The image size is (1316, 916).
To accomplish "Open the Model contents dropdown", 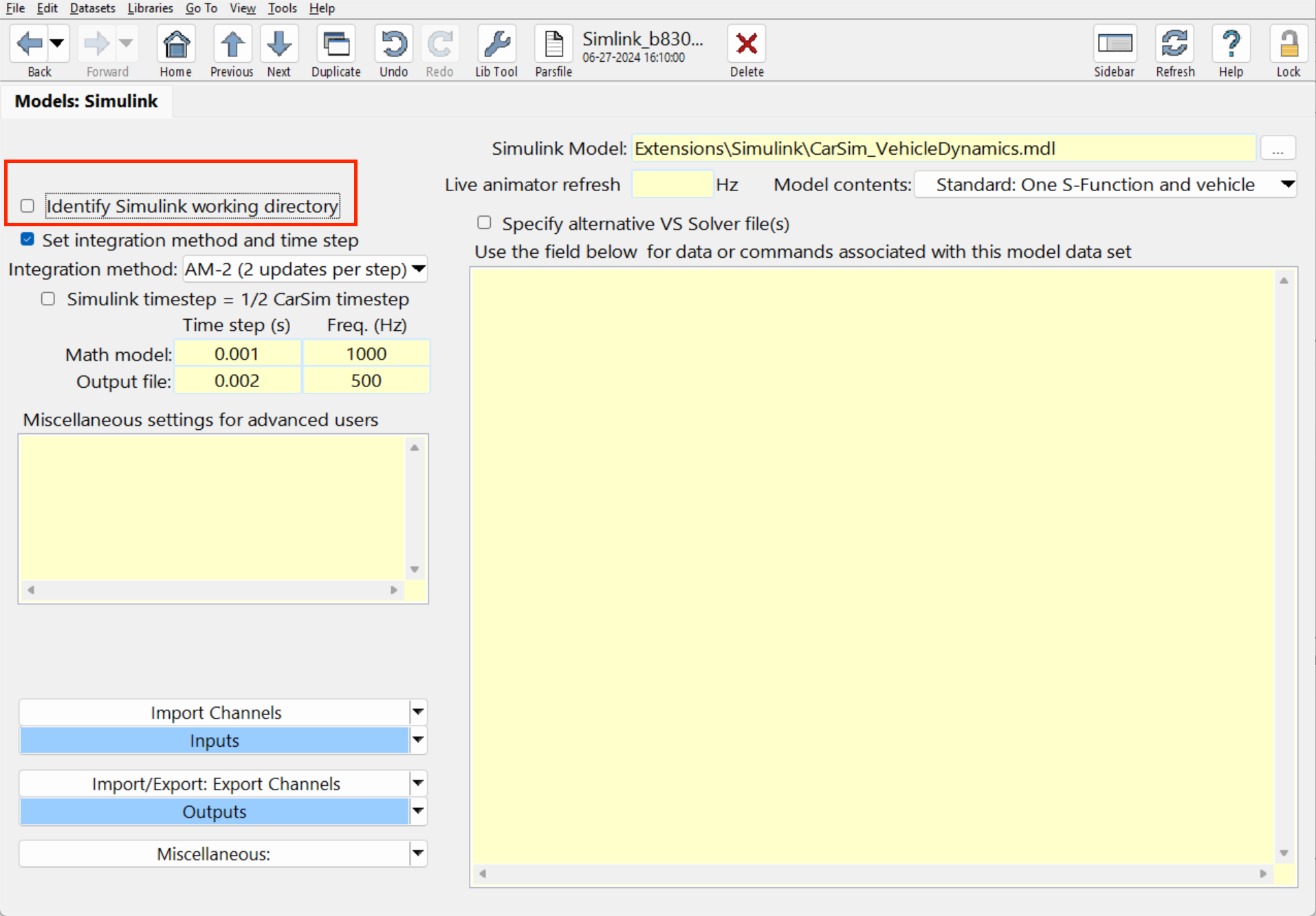I will point(1106,184).
